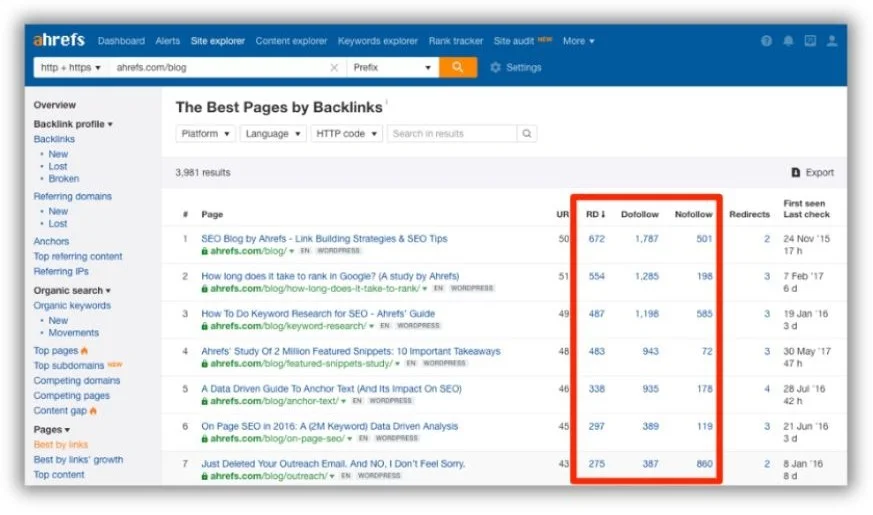Image resolution: width=873 pixels, height=515 pixels.
Task: Expand the arrow next to the anchor-text URL
Action: click(x=344, y=401)
